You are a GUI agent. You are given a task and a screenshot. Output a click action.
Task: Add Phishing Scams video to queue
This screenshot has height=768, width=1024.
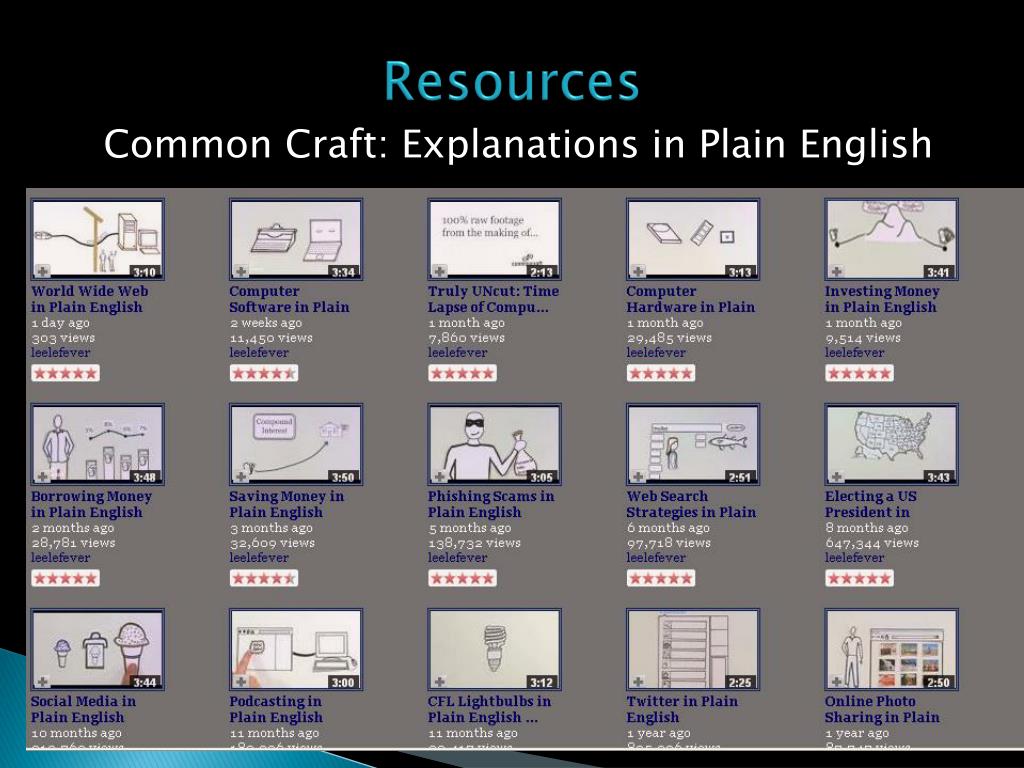440,475
